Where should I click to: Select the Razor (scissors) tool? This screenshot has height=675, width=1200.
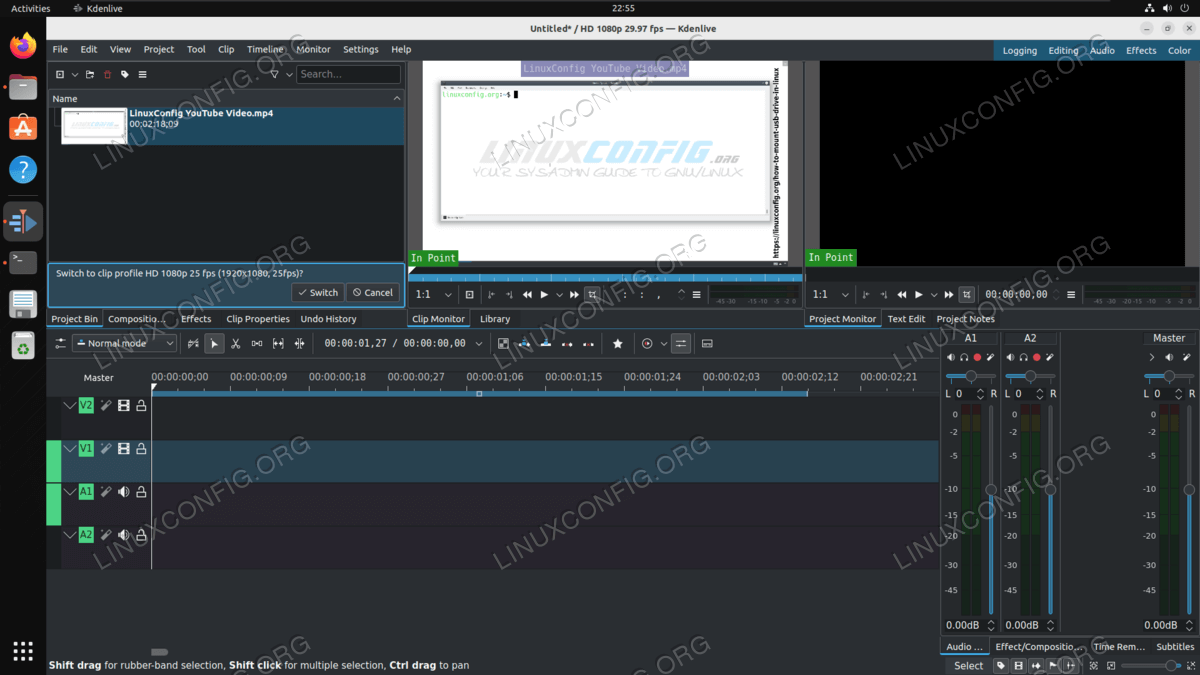pos(235,344)
